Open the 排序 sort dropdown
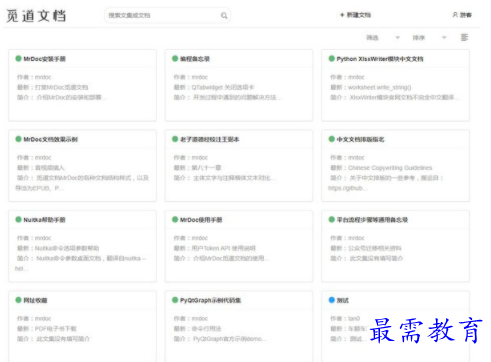491x362 pixels. coord(429,38)
